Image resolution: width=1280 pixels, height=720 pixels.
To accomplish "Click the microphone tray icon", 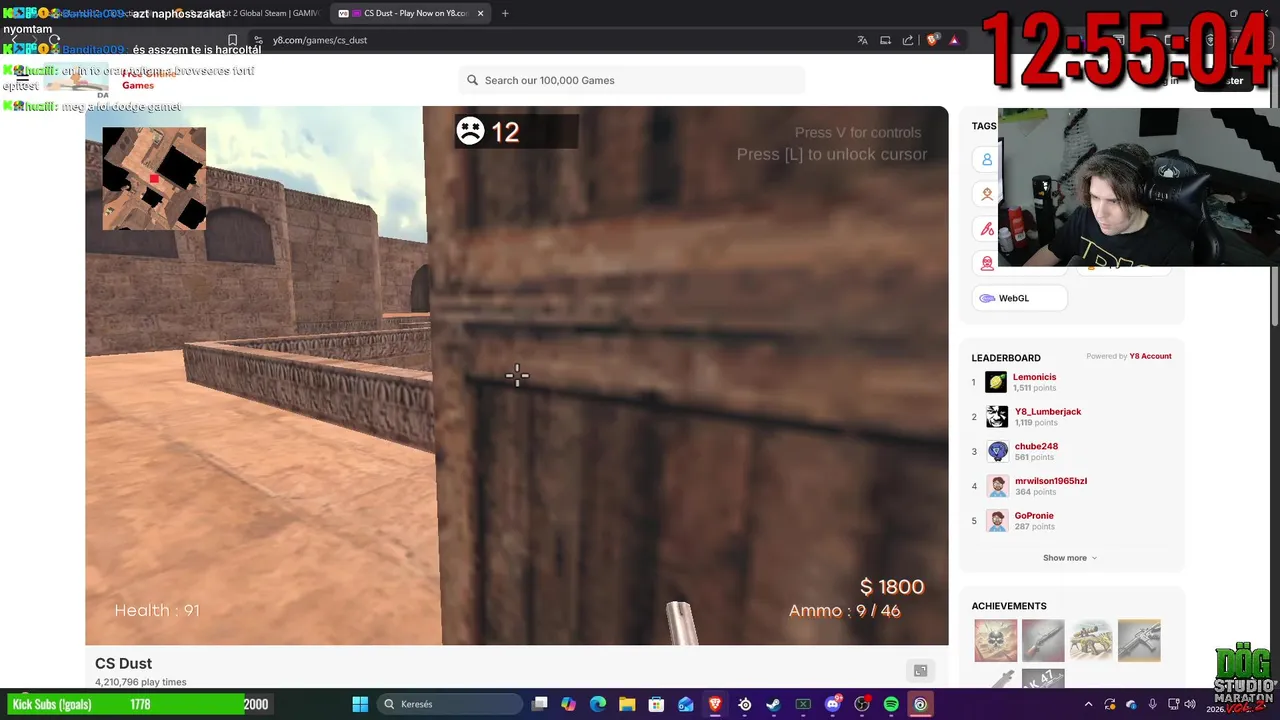I will click(x=1153, y=704).
